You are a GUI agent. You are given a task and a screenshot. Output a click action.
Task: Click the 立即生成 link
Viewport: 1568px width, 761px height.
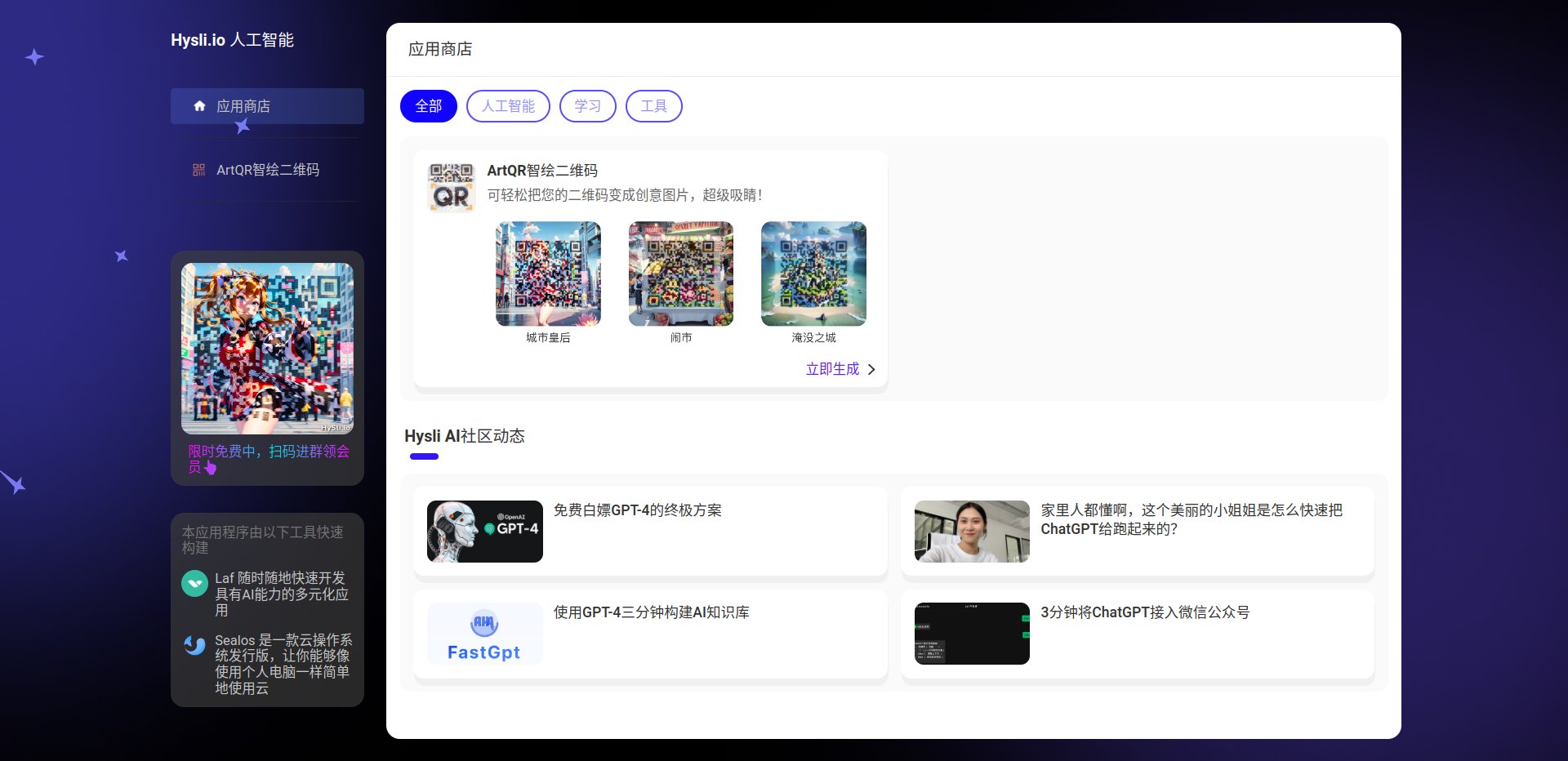pos(832,369)
